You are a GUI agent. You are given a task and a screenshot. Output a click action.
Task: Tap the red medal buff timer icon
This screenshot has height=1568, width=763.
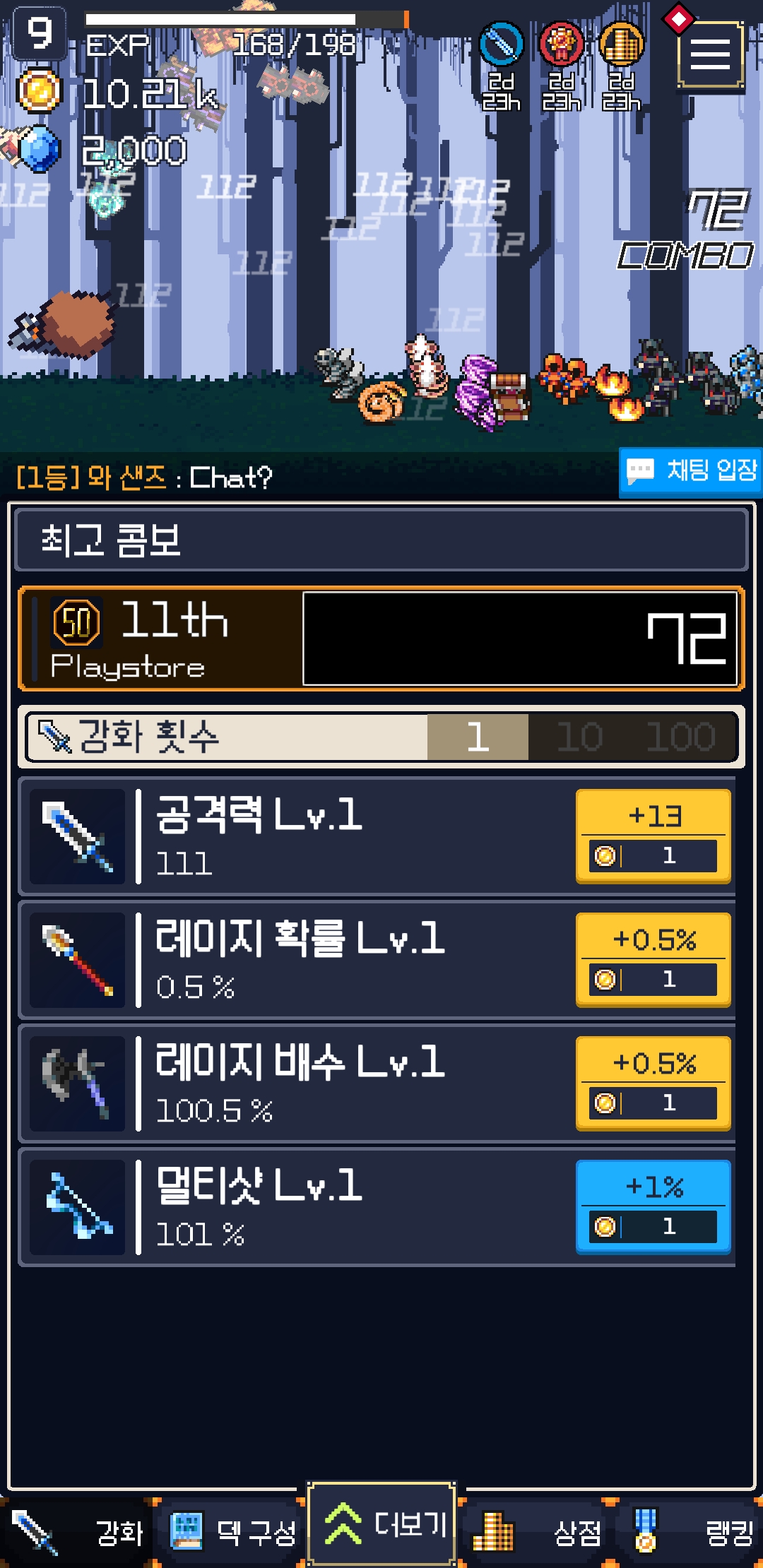tap(562, 44)
